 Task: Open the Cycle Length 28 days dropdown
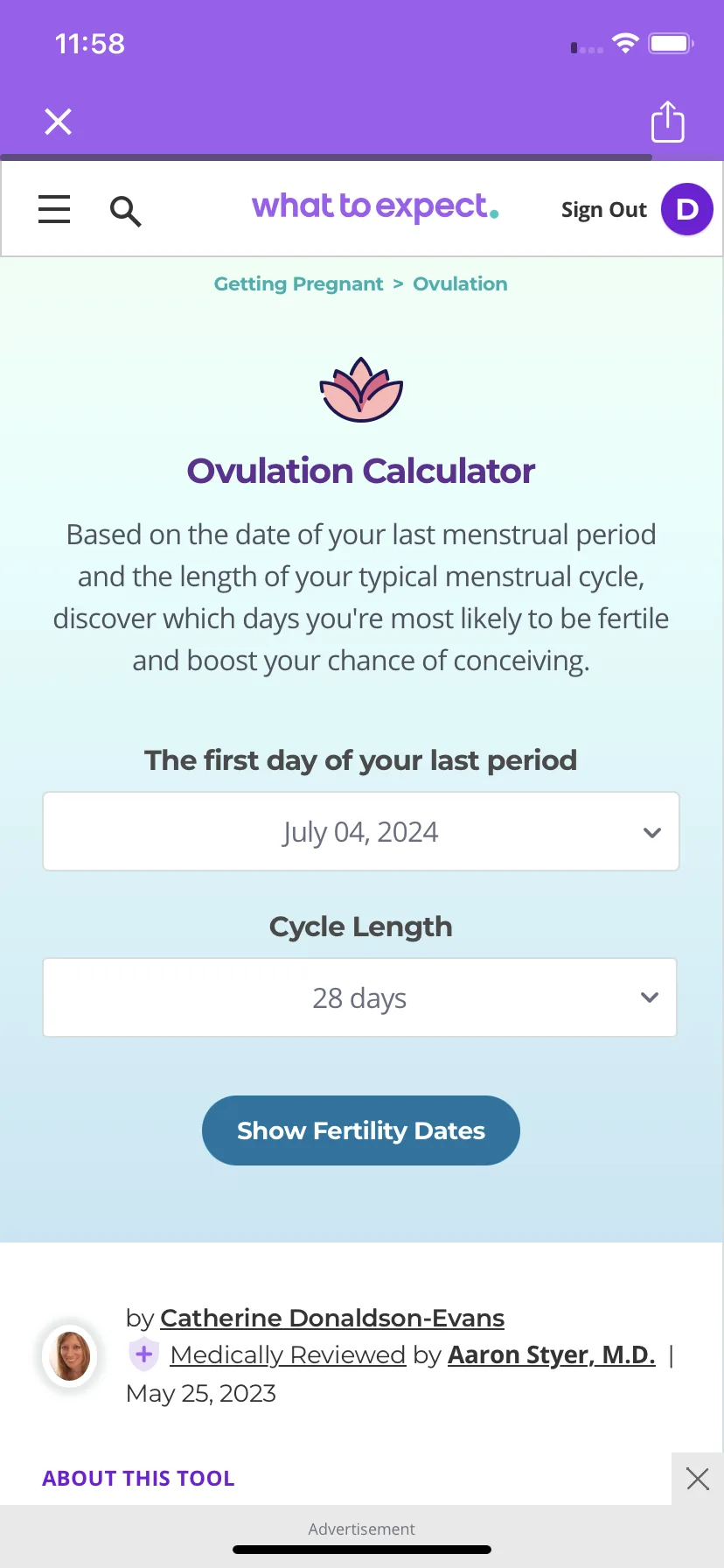click(x=360, y=997)
